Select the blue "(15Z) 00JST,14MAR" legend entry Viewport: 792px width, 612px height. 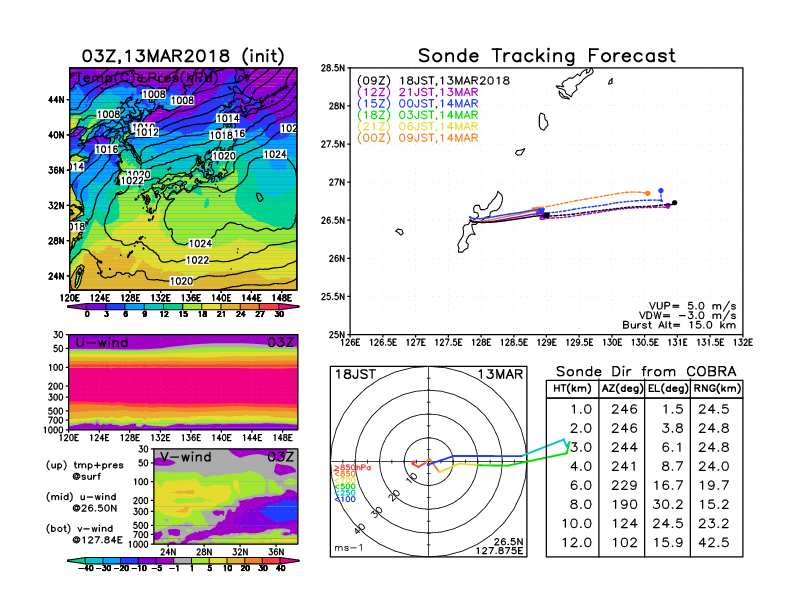418,104
